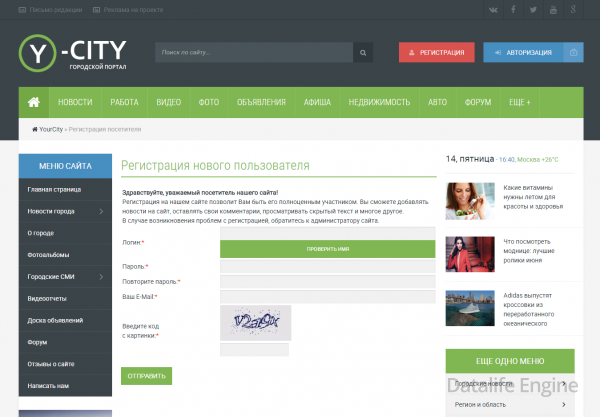Image resolution: width=600 pixels, height=417 pixels.
Task: Open the VK social icon
Action: (493, 10)
